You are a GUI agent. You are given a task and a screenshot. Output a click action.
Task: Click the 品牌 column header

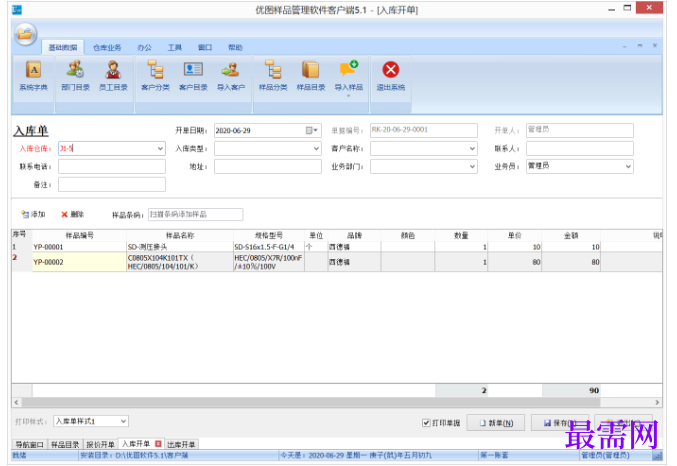354,235
